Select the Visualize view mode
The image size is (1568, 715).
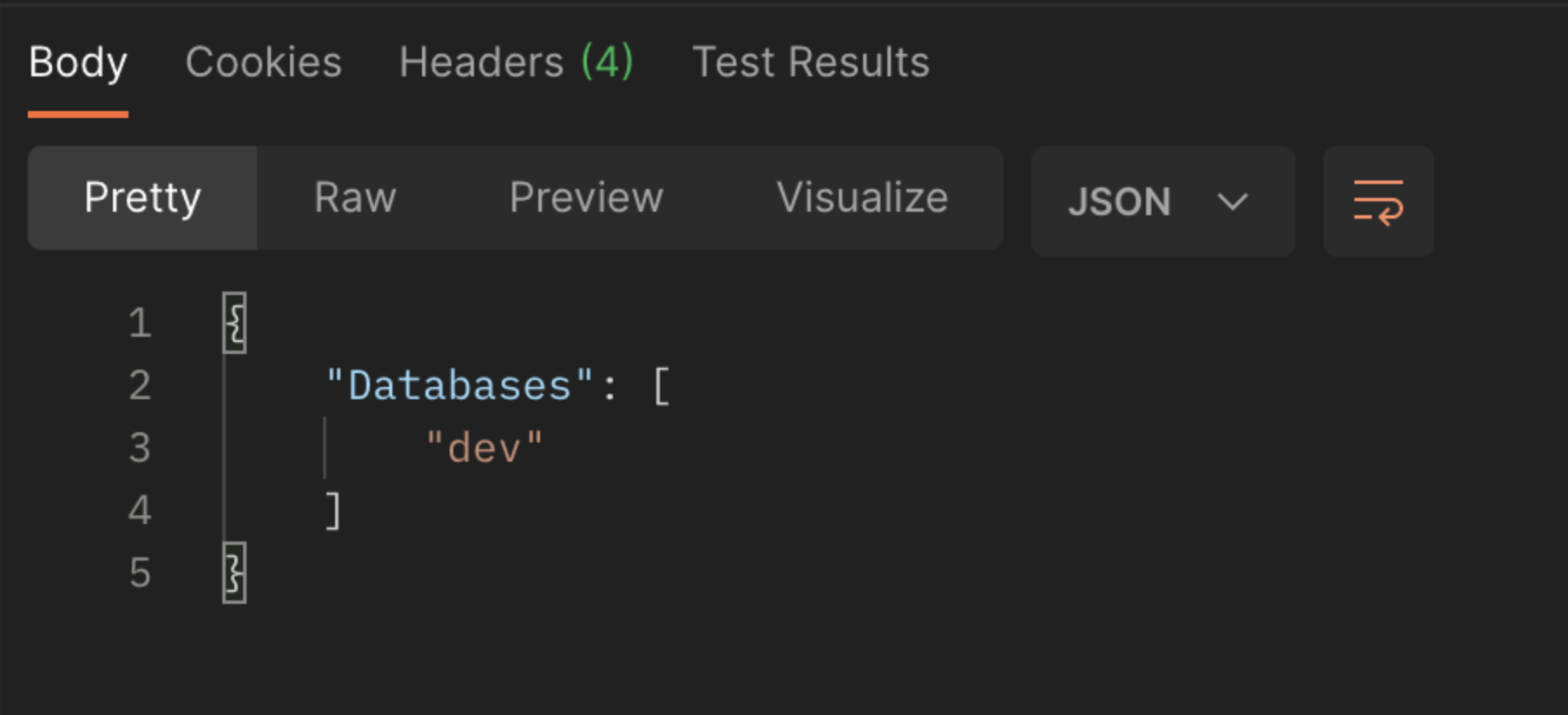(862, 198)
